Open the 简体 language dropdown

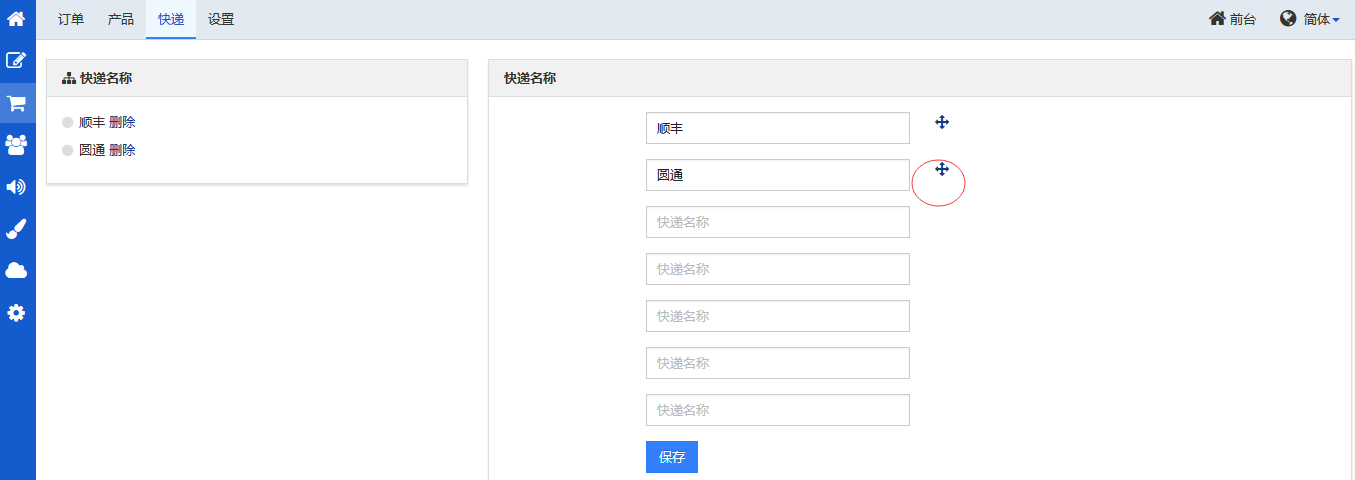tap(1310, 19)
